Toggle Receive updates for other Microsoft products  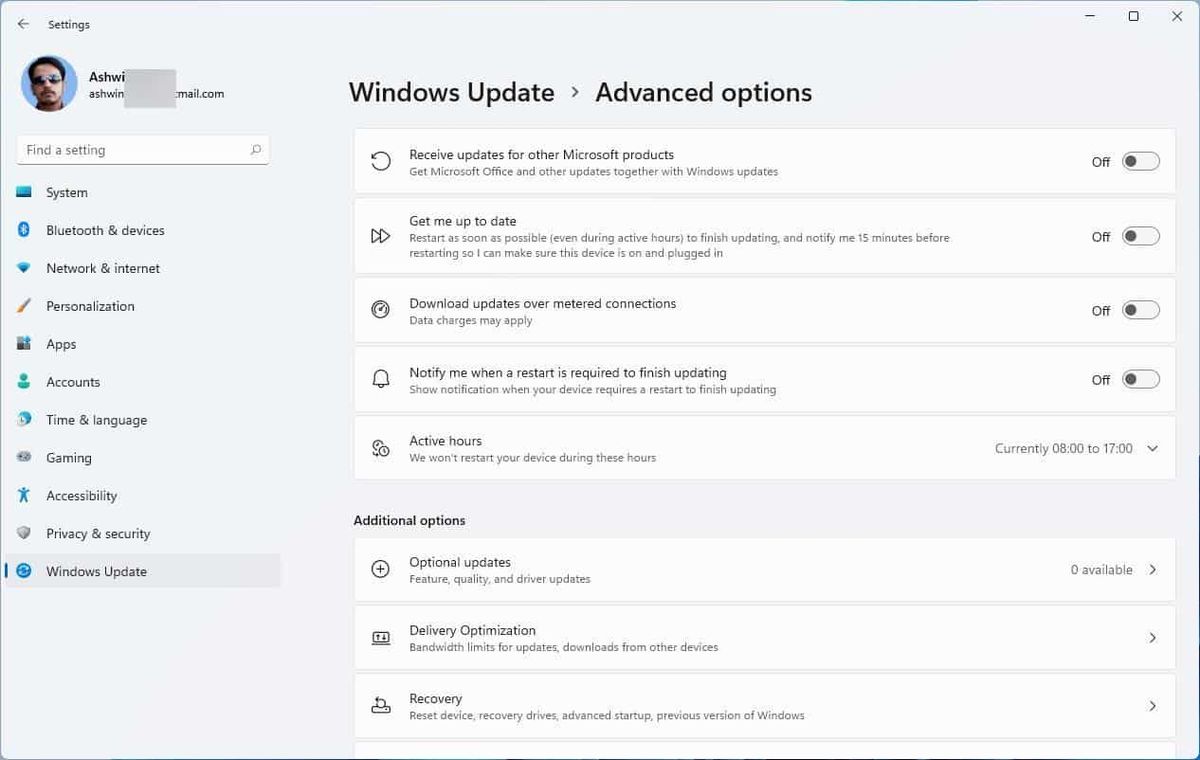pyautogui.click(x=1141, y=162)
